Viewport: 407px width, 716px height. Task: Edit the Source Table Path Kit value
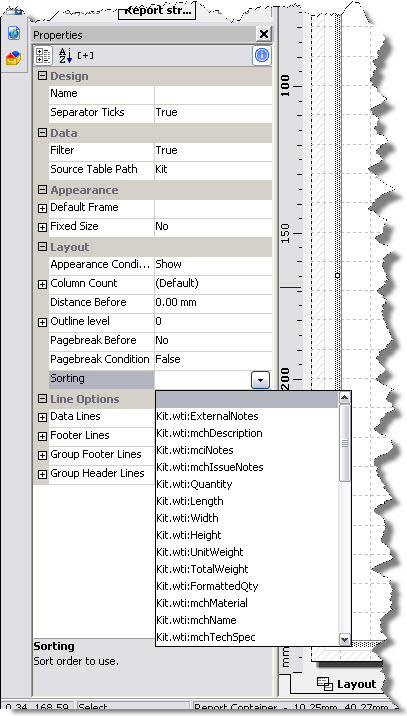point(213,169)
